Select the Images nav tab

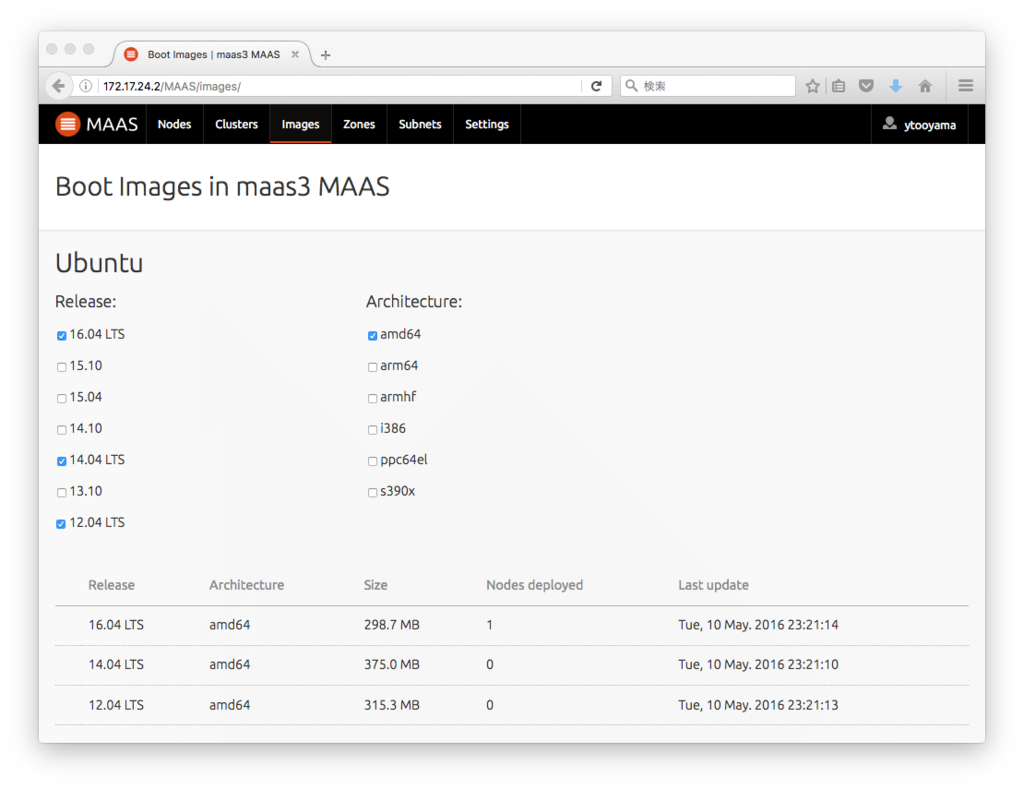tap(300, 124)
